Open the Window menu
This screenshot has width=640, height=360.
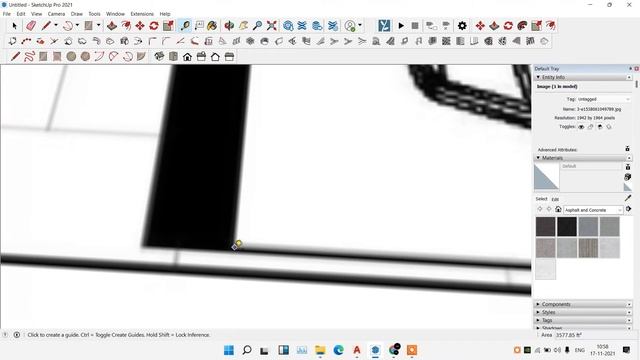point(115,14)
